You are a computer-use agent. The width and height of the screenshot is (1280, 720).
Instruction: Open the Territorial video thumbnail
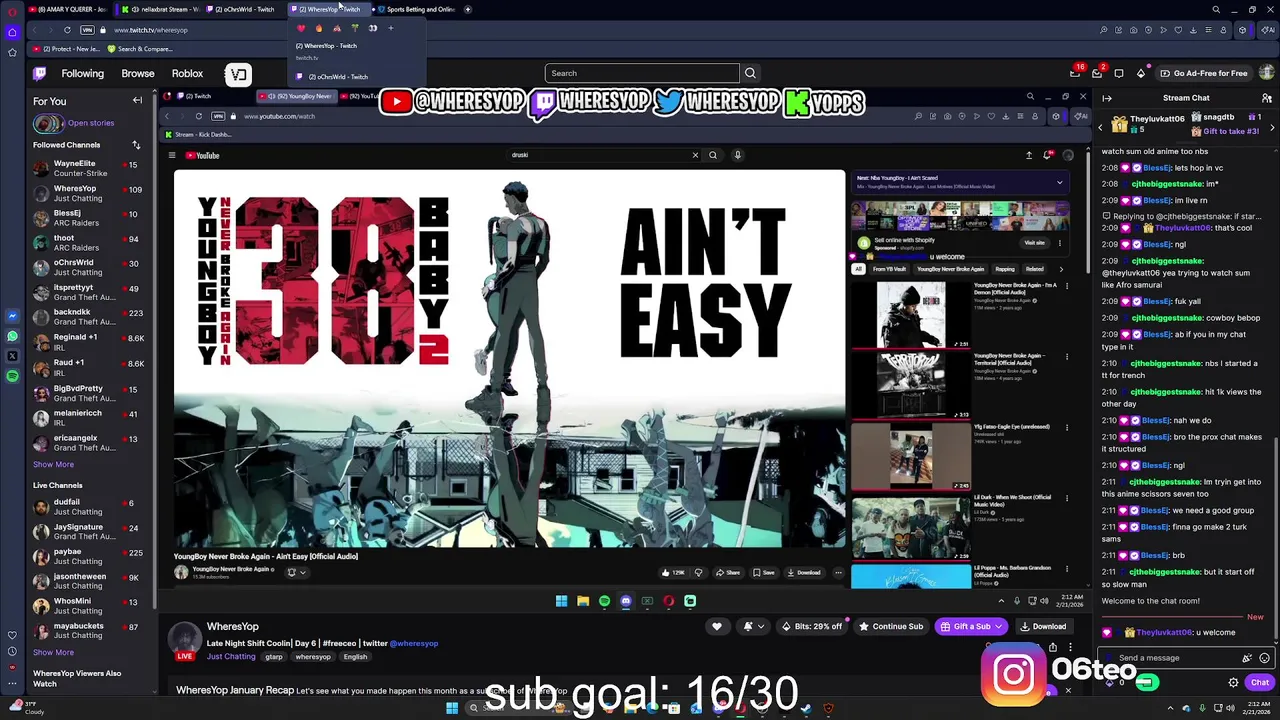coord(911,385)
